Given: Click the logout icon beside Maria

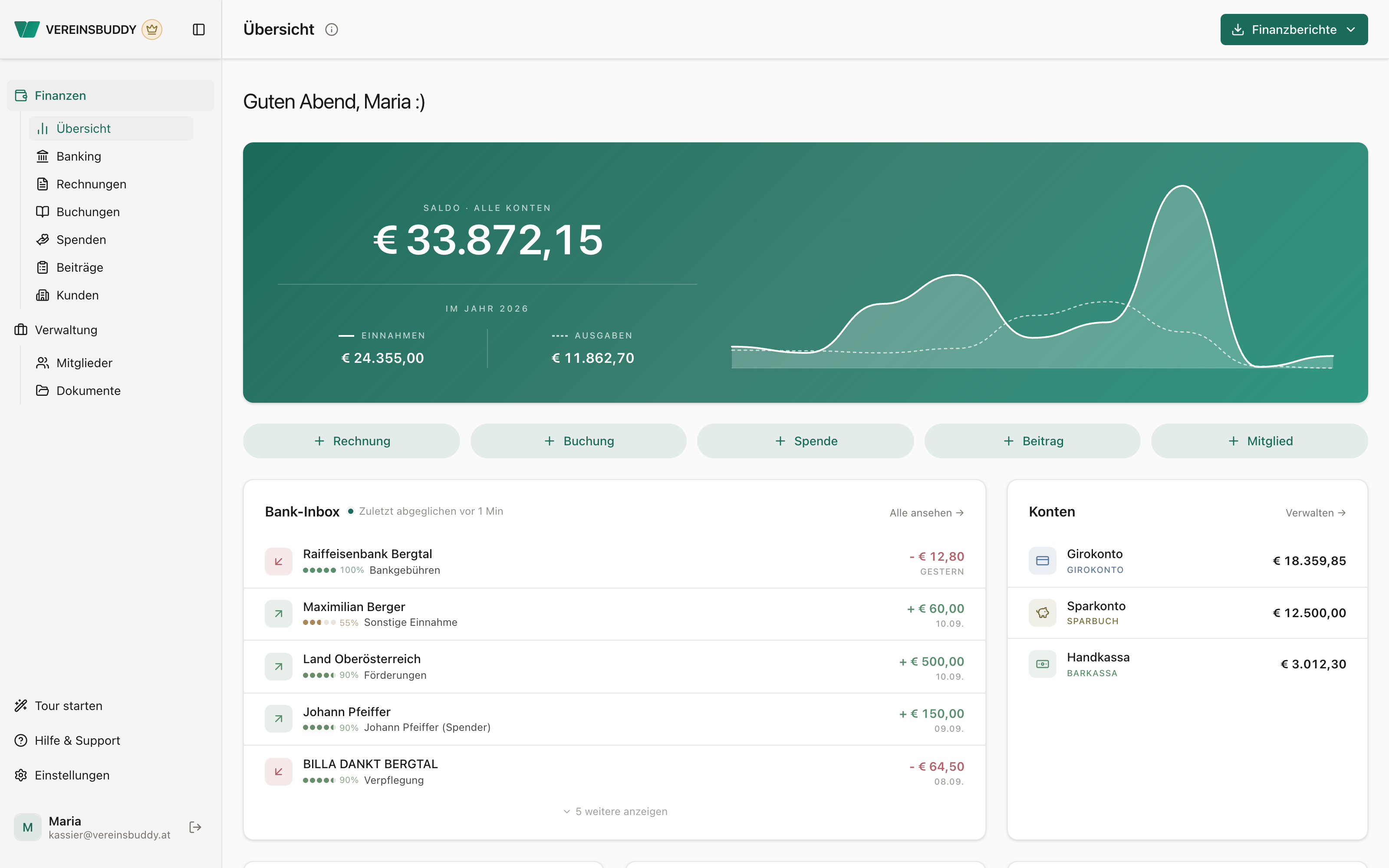Looking at the screenshot, I should 195,827.
